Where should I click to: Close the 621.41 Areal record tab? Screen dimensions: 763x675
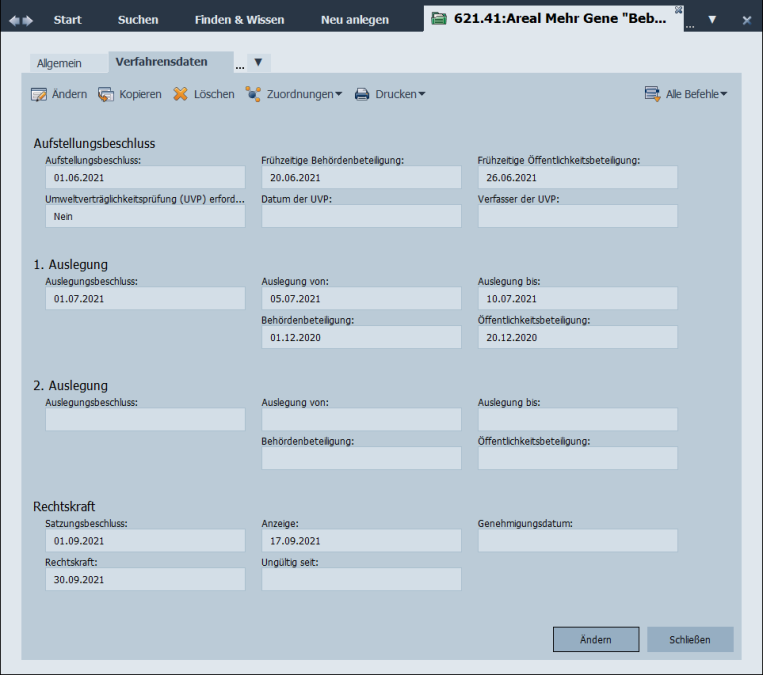(x=679, y=9)
